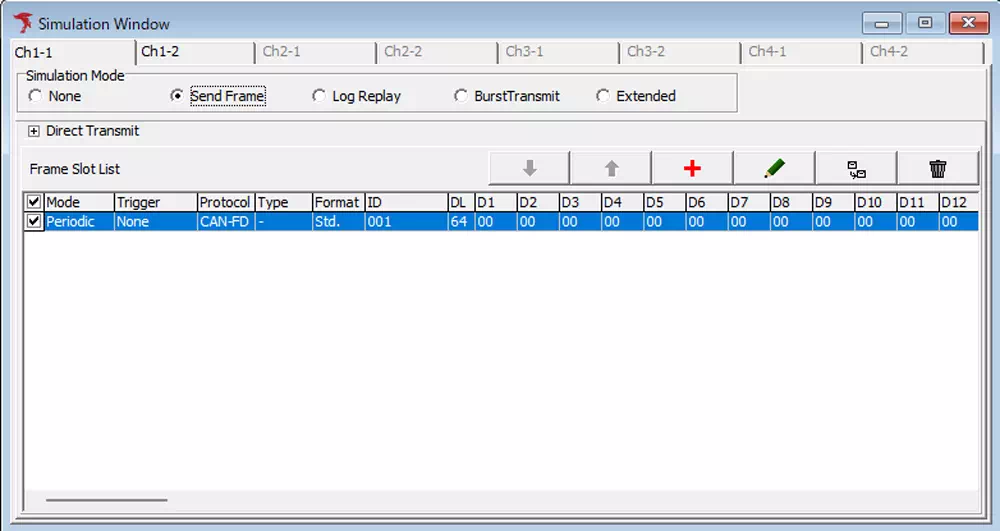The height and width of the screenshot is (531, 1000).
Task: Add a new frame with red plus
Action: (692, 169)
